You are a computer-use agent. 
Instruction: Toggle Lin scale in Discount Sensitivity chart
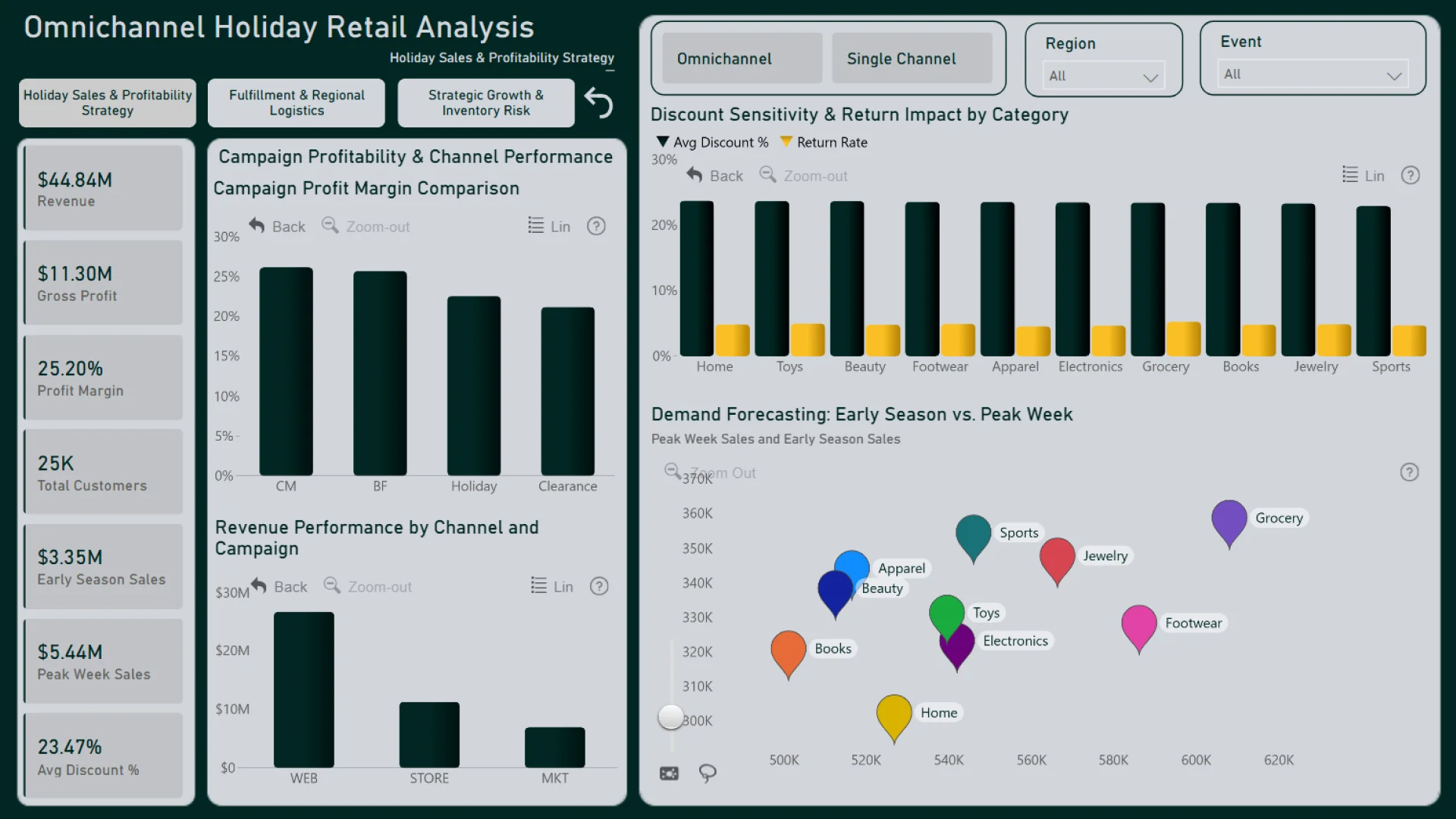click(1363, 175)
